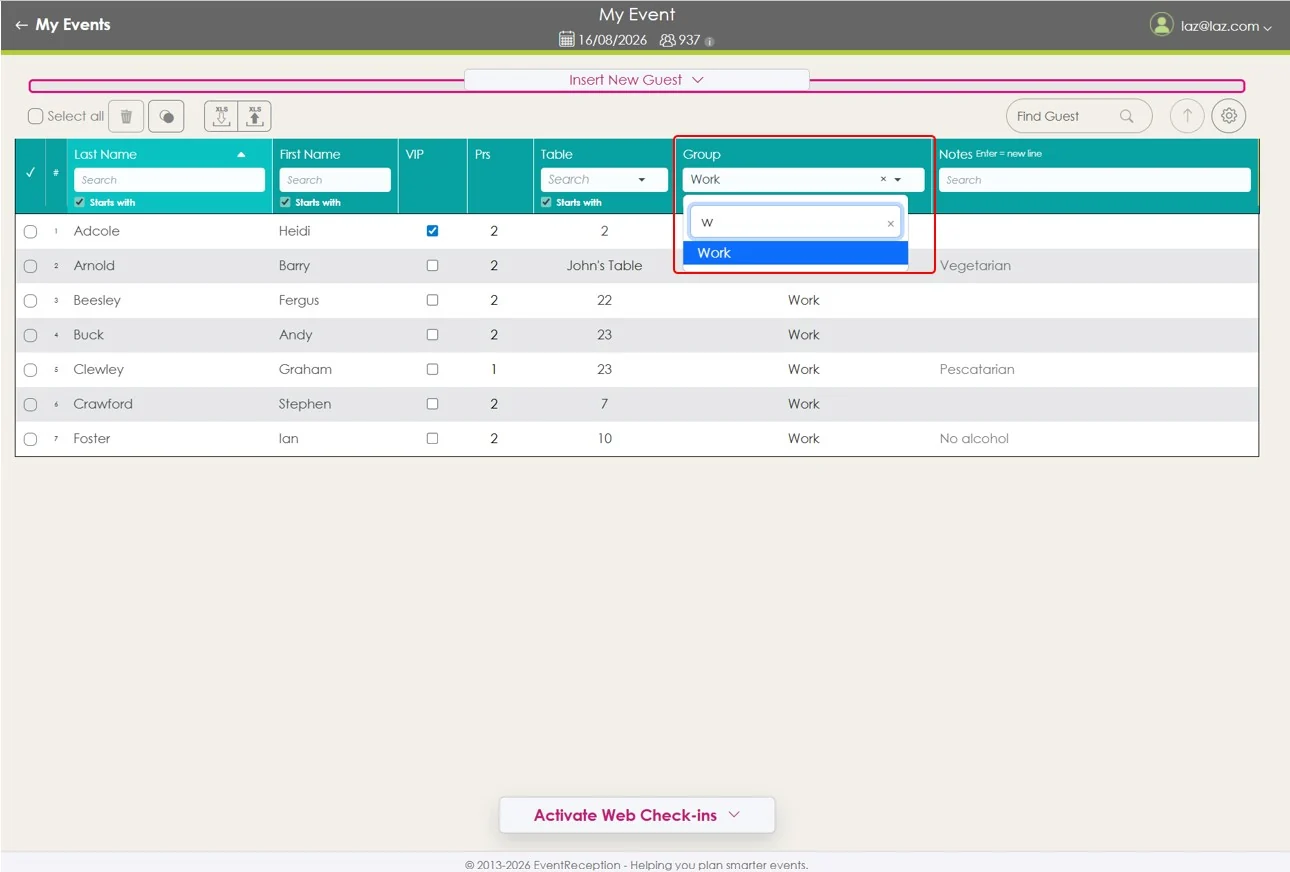Image resolution: width=1290 pixels, height=872 pixels.
Task: Uncheck VIP for Heidi Adcole
Action: tap(432, 231)
